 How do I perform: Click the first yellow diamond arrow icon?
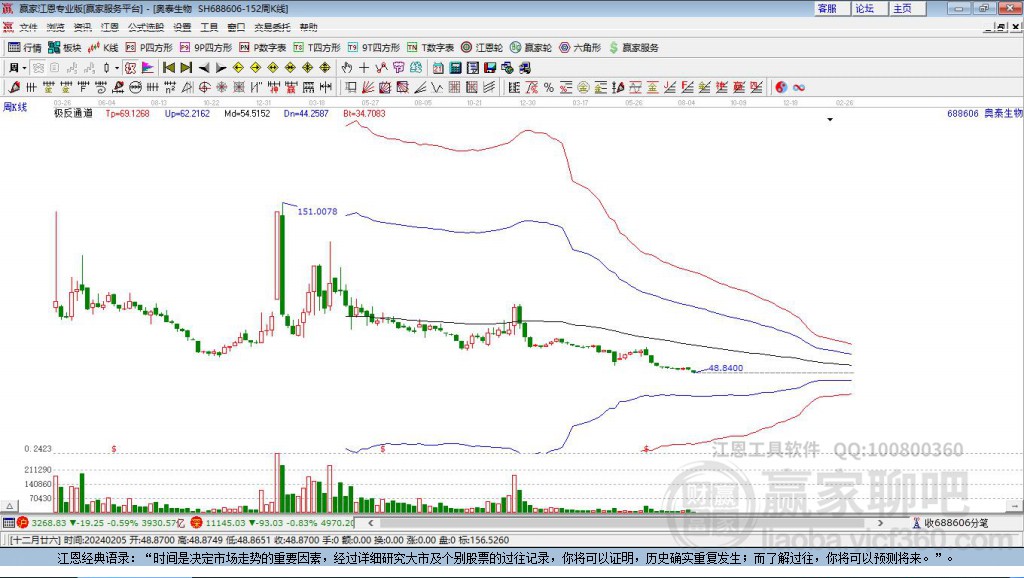(x=238, y=67)
